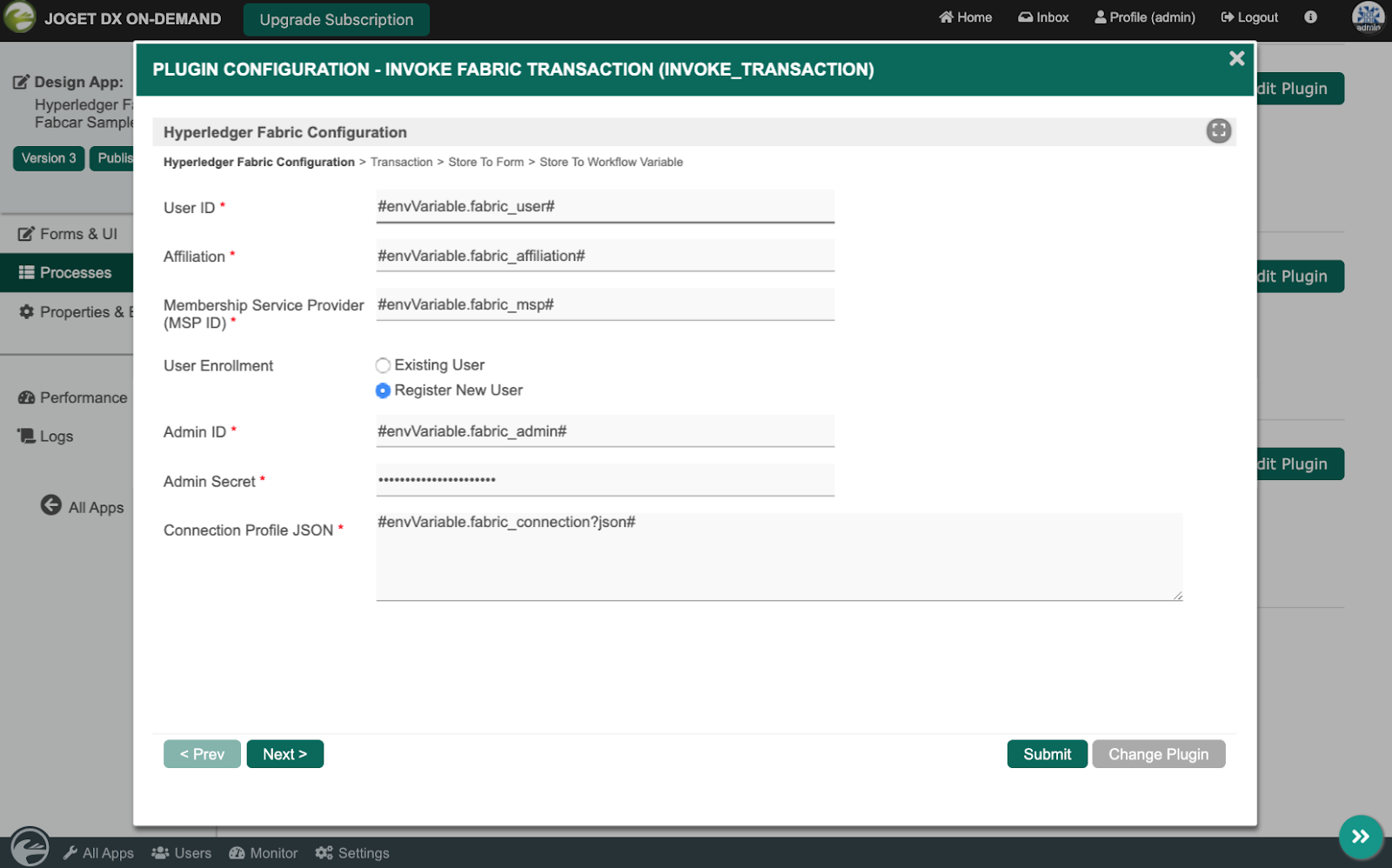The image size is (1392, 868).
Task: Click the MSP ID input field
Action: [x=605, y=304]
